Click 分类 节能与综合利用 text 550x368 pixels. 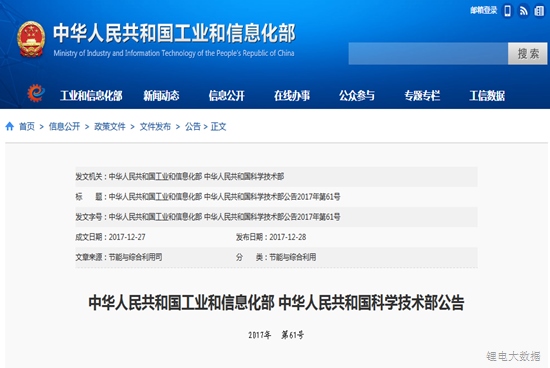coord(276,257)
